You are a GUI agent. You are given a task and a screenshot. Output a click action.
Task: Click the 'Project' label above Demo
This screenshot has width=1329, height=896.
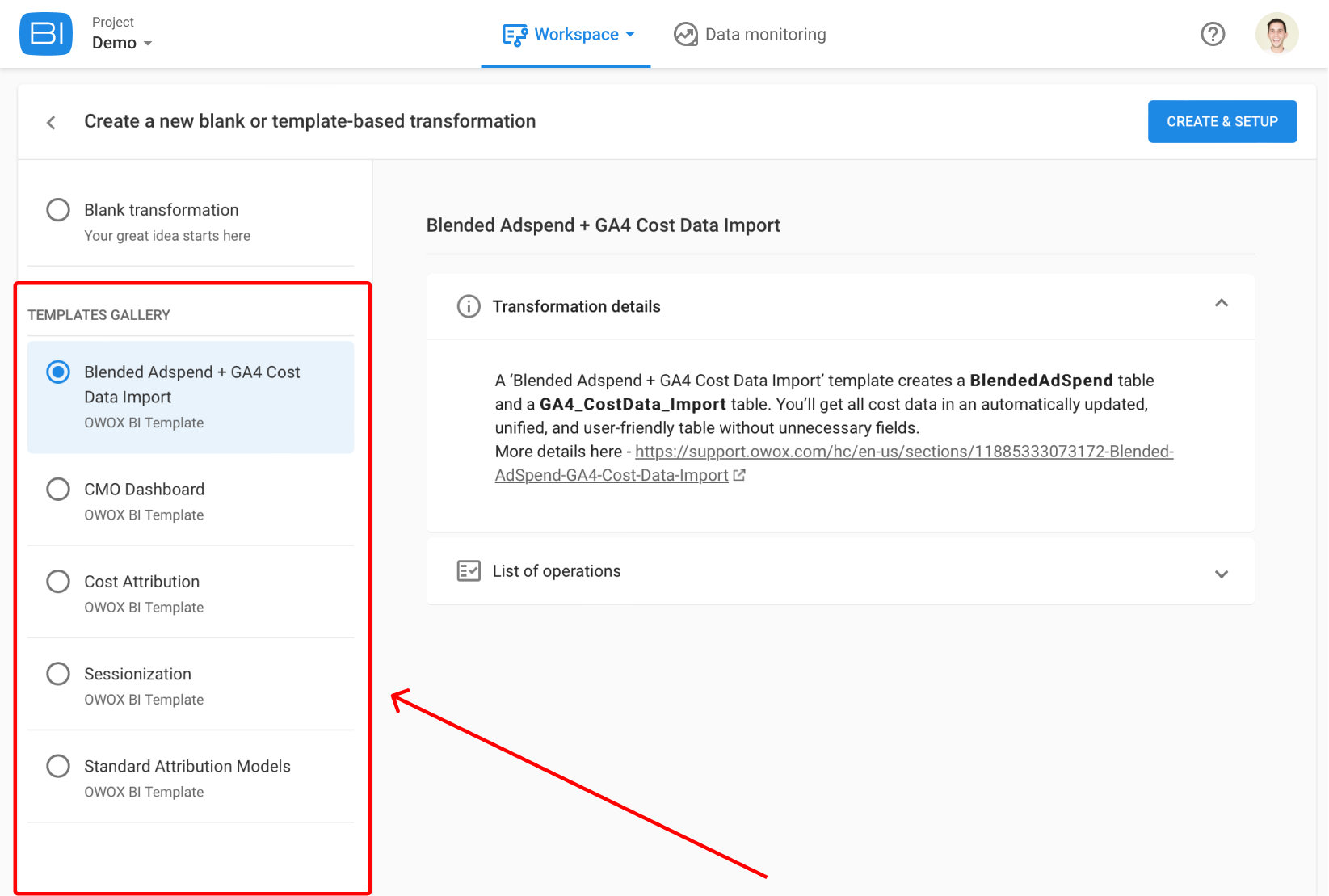point(113,22)
